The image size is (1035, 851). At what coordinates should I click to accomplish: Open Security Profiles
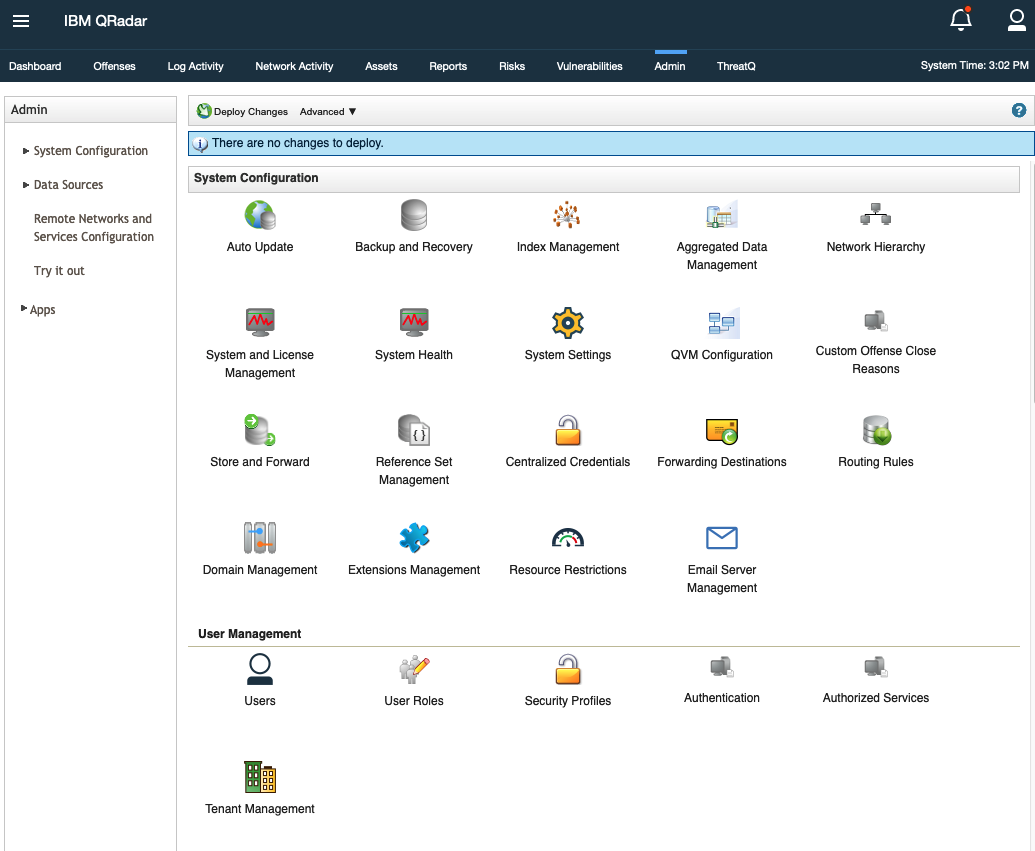coord(568,669)
